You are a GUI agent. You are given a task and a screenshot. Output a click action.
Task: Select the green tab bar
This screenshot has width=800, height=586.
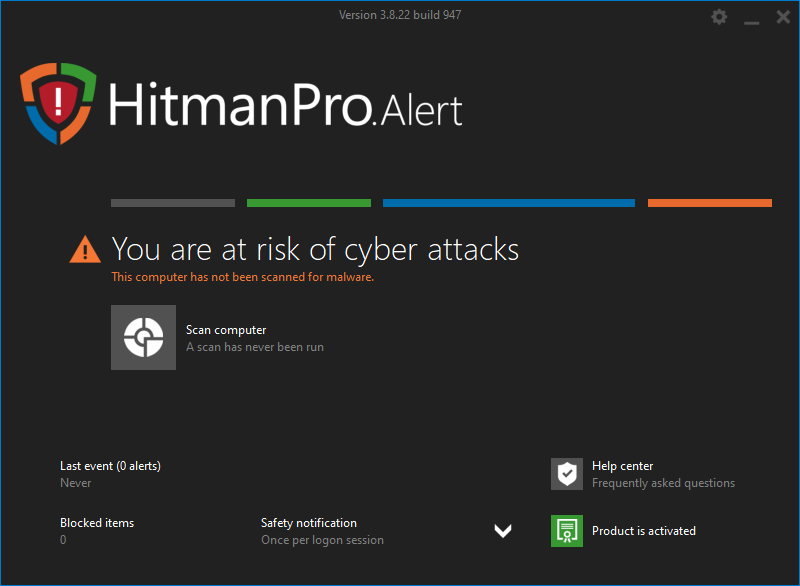click(309, 203)
